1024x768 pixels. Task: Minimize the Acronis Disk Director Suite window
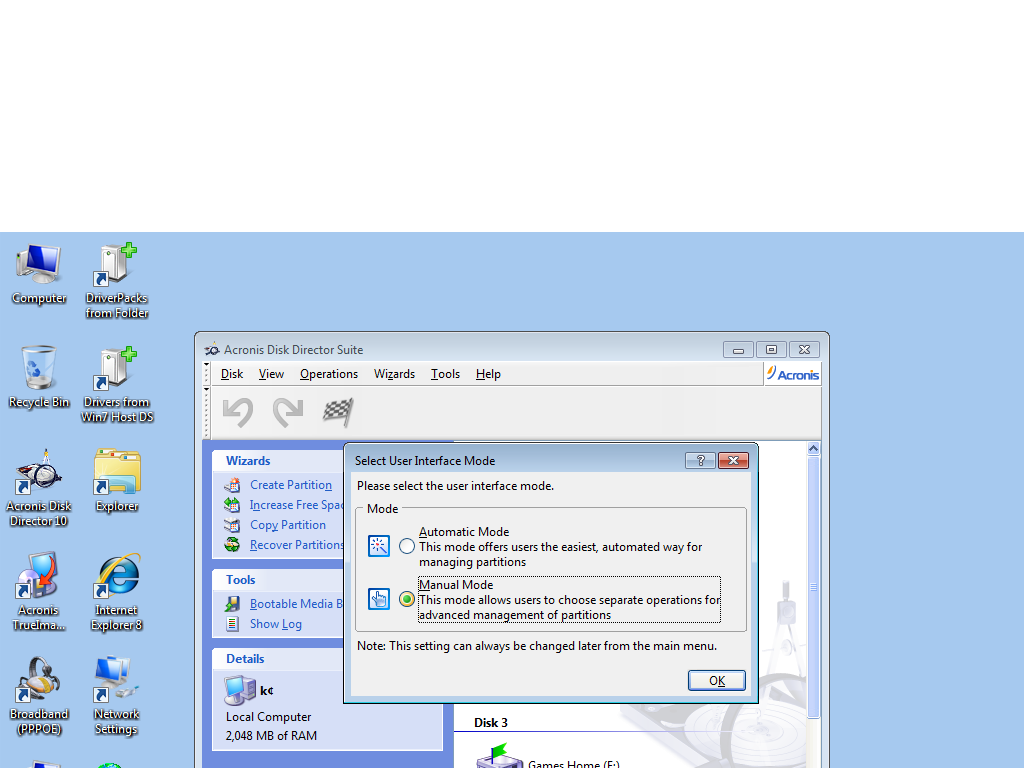[x=738, y=350]
